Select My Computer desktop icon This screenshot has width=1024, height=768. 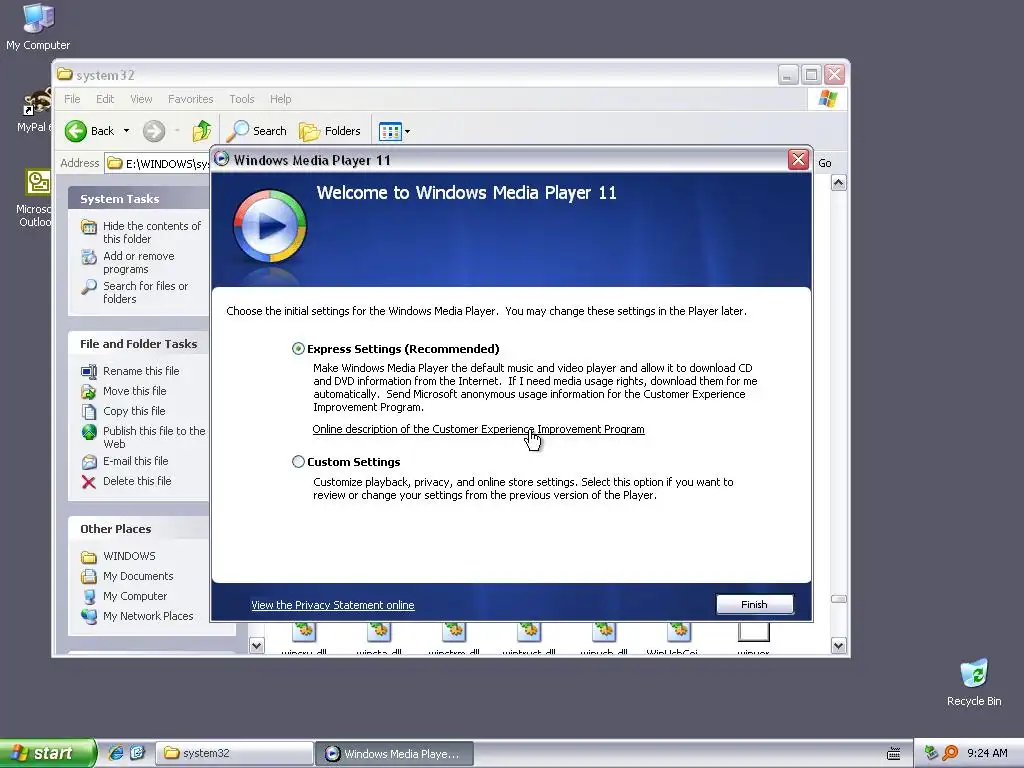coord(38,26)
